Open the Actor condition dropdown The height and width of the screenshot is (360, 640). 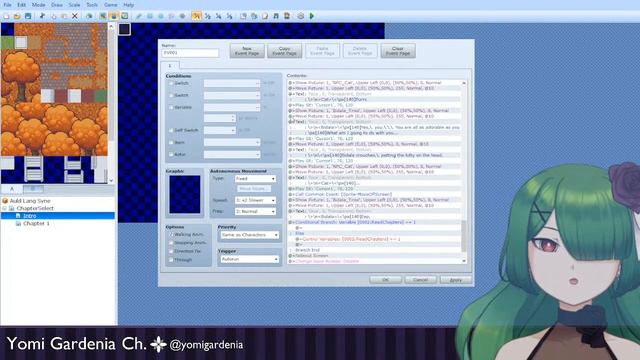(232, 155)
